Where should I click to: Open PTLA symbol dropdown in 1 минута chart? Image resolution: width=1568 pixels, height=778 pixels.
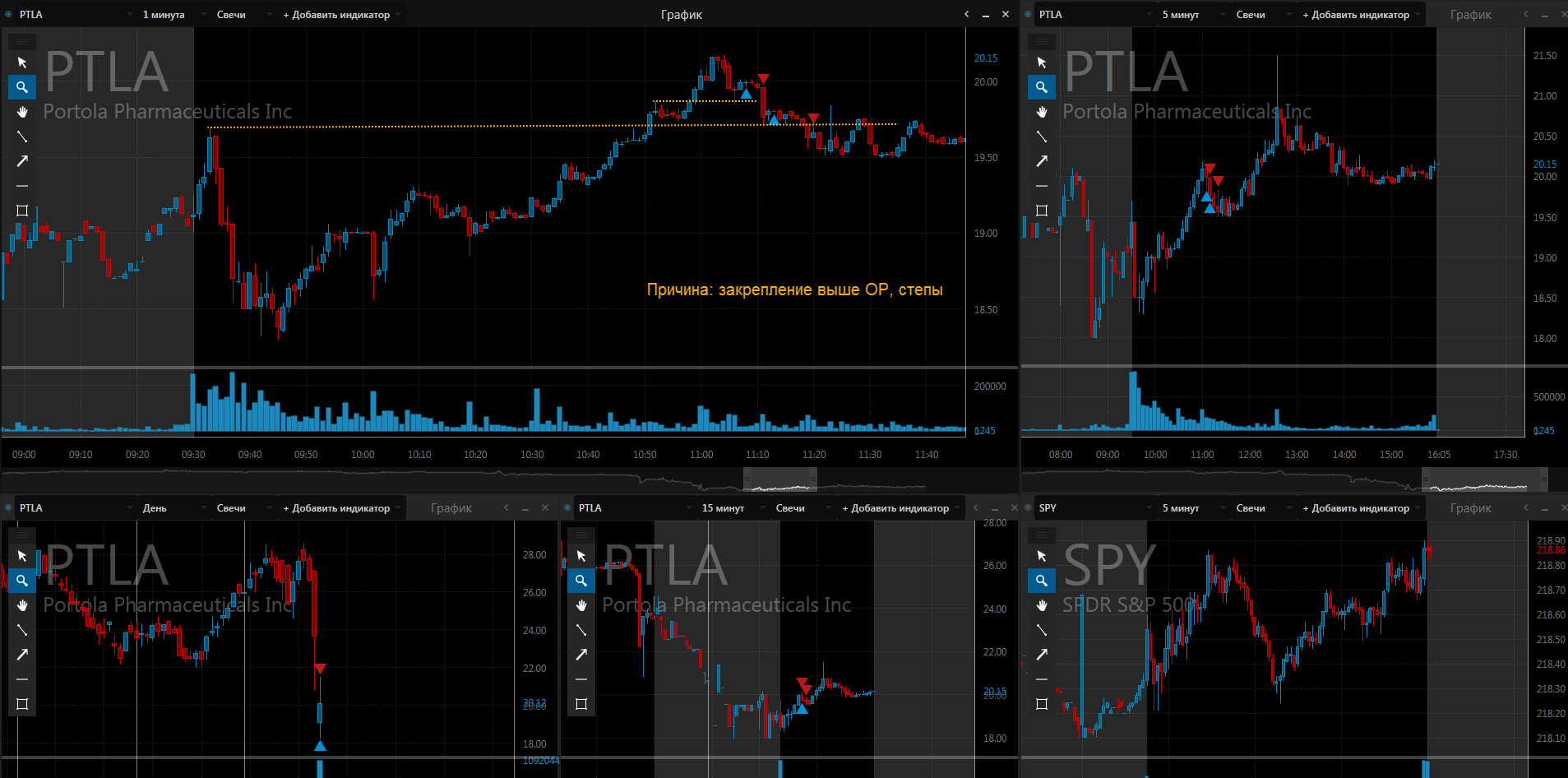tap(74, 15)
